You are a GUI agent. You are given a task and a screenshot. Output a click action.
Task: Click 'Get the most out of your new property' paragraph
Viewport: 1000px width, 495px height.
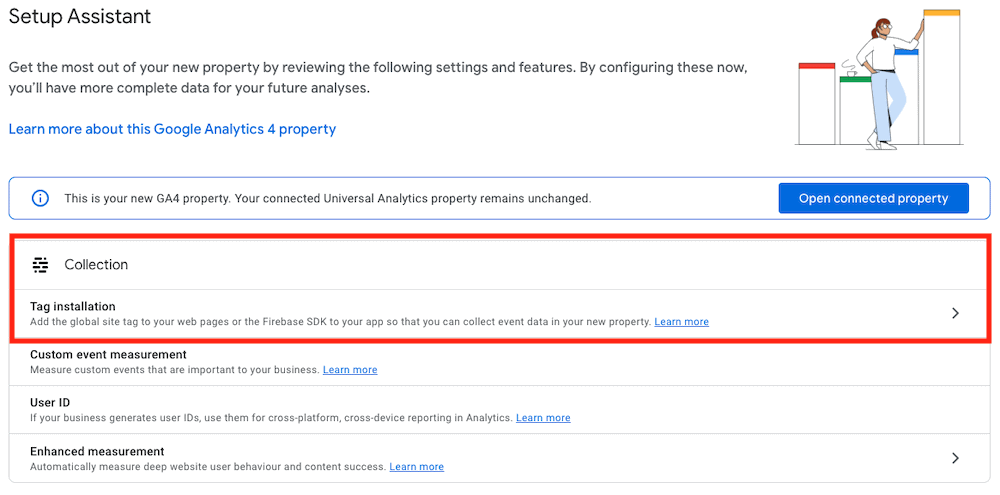coord(378,78)
